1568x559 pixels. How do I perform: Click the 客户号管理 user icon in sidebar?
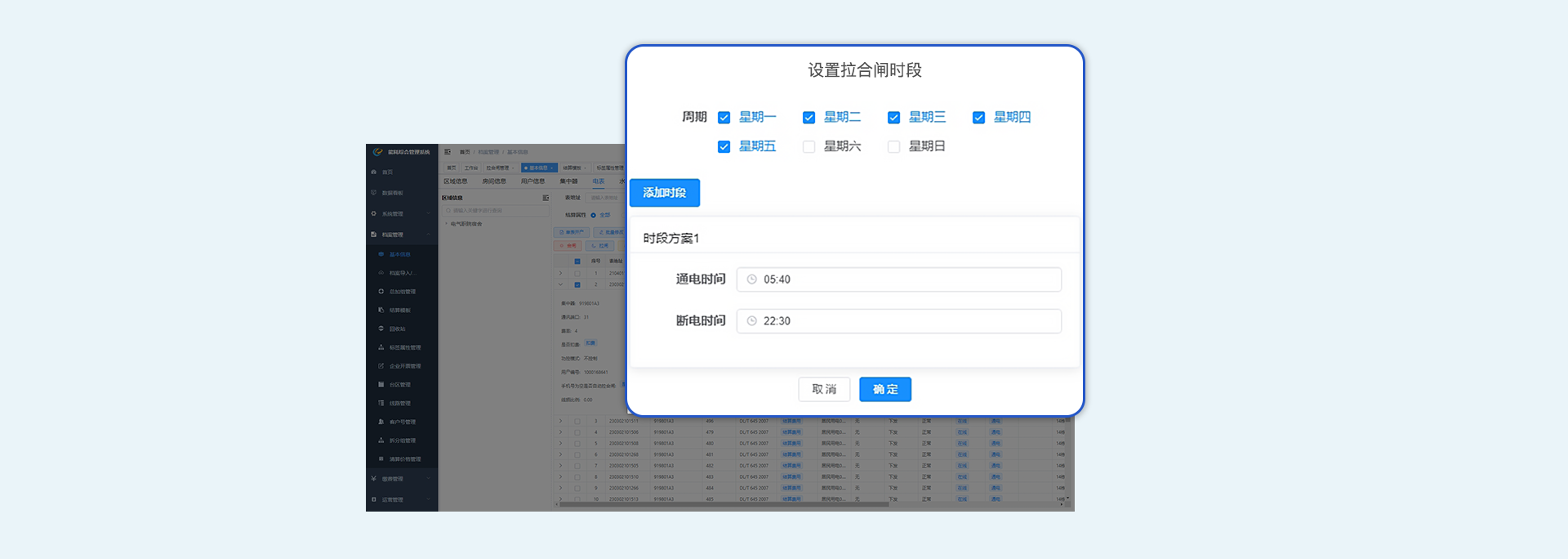[x=381, y=422]
